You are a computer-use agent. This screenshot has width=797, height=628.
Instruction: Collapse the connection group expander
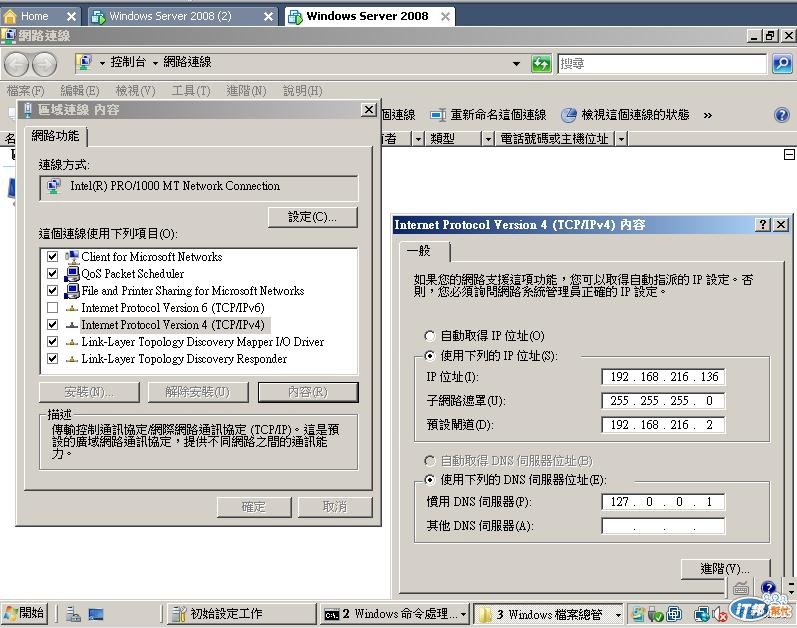tap(789, 154)
